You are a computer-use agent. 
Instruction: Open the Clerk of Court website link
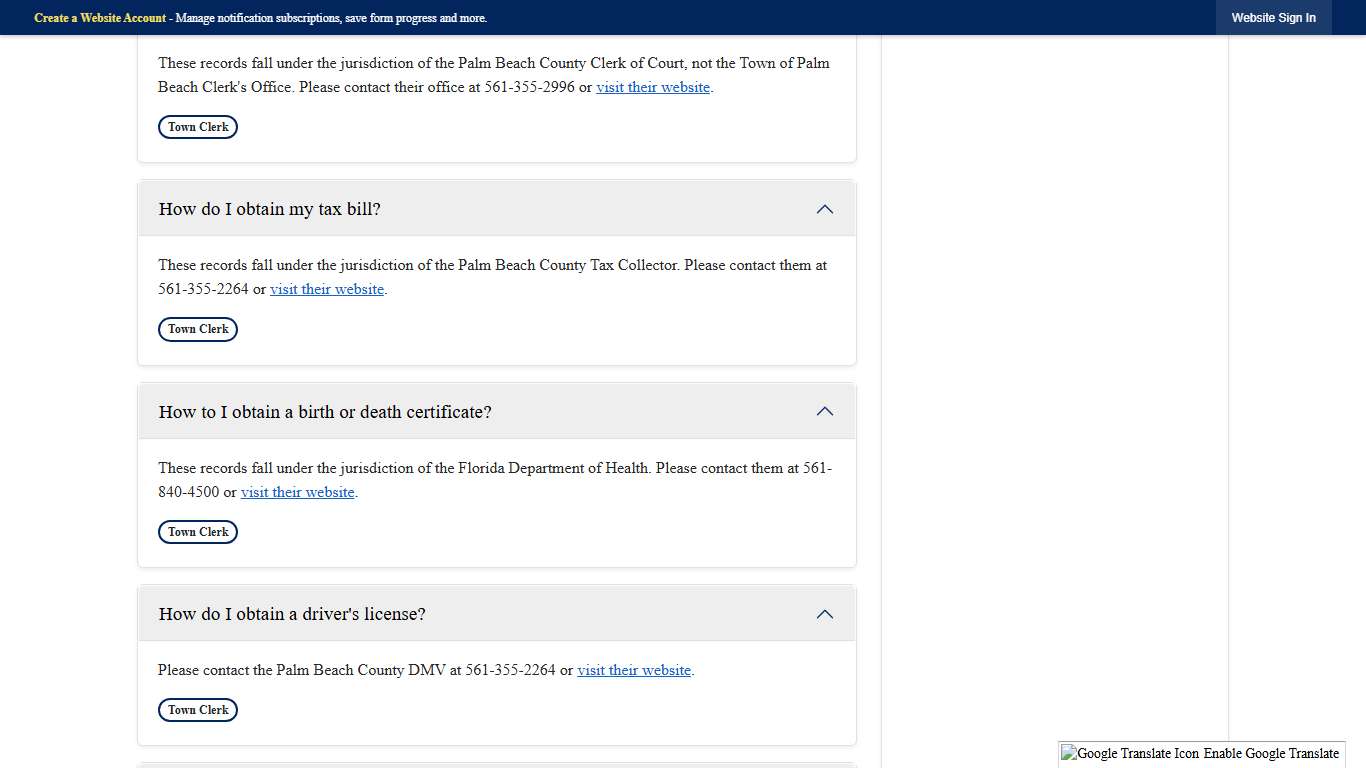[x=653, y=87]
